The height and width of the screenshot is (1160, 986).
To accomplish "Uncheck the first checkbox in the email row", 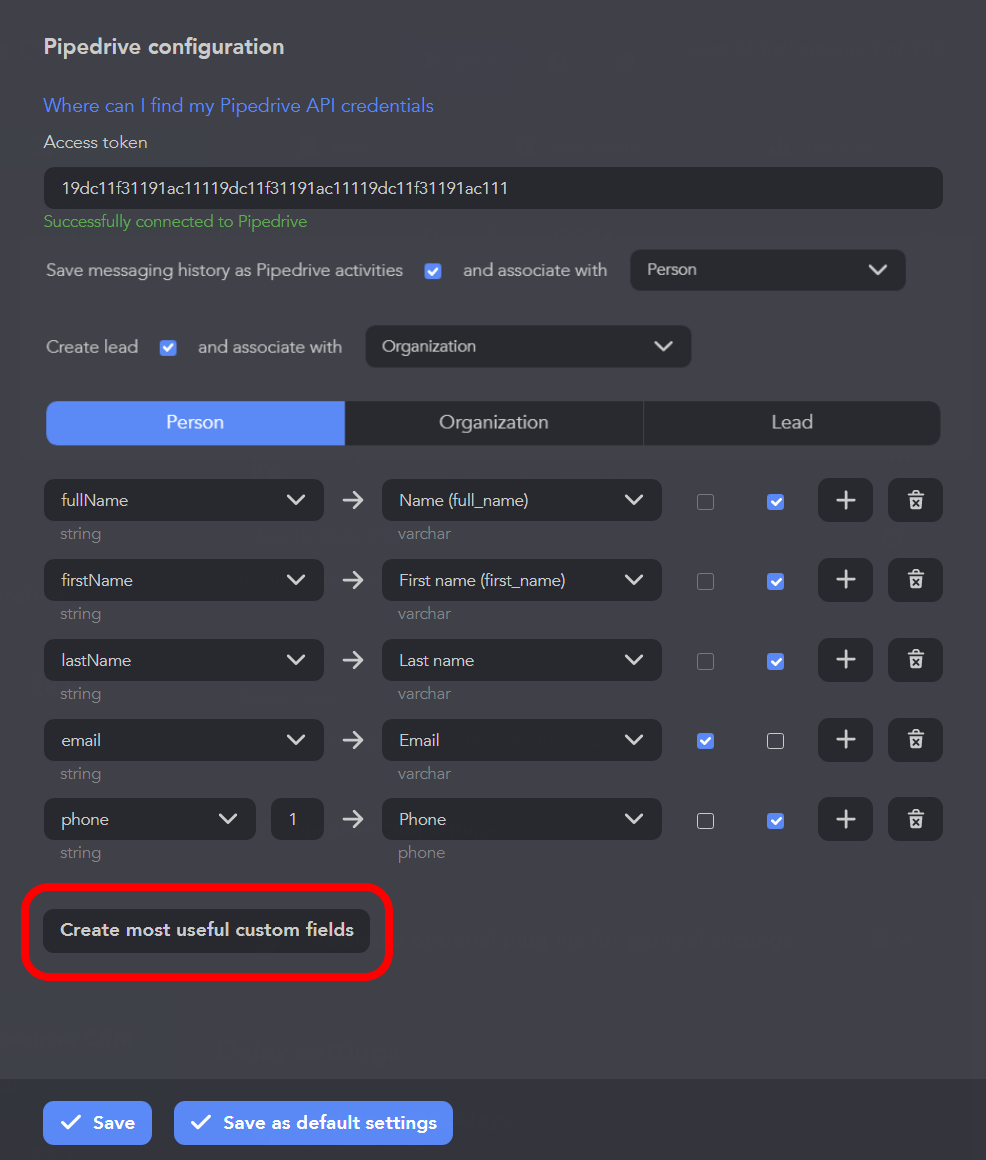I will coord(706,741).
